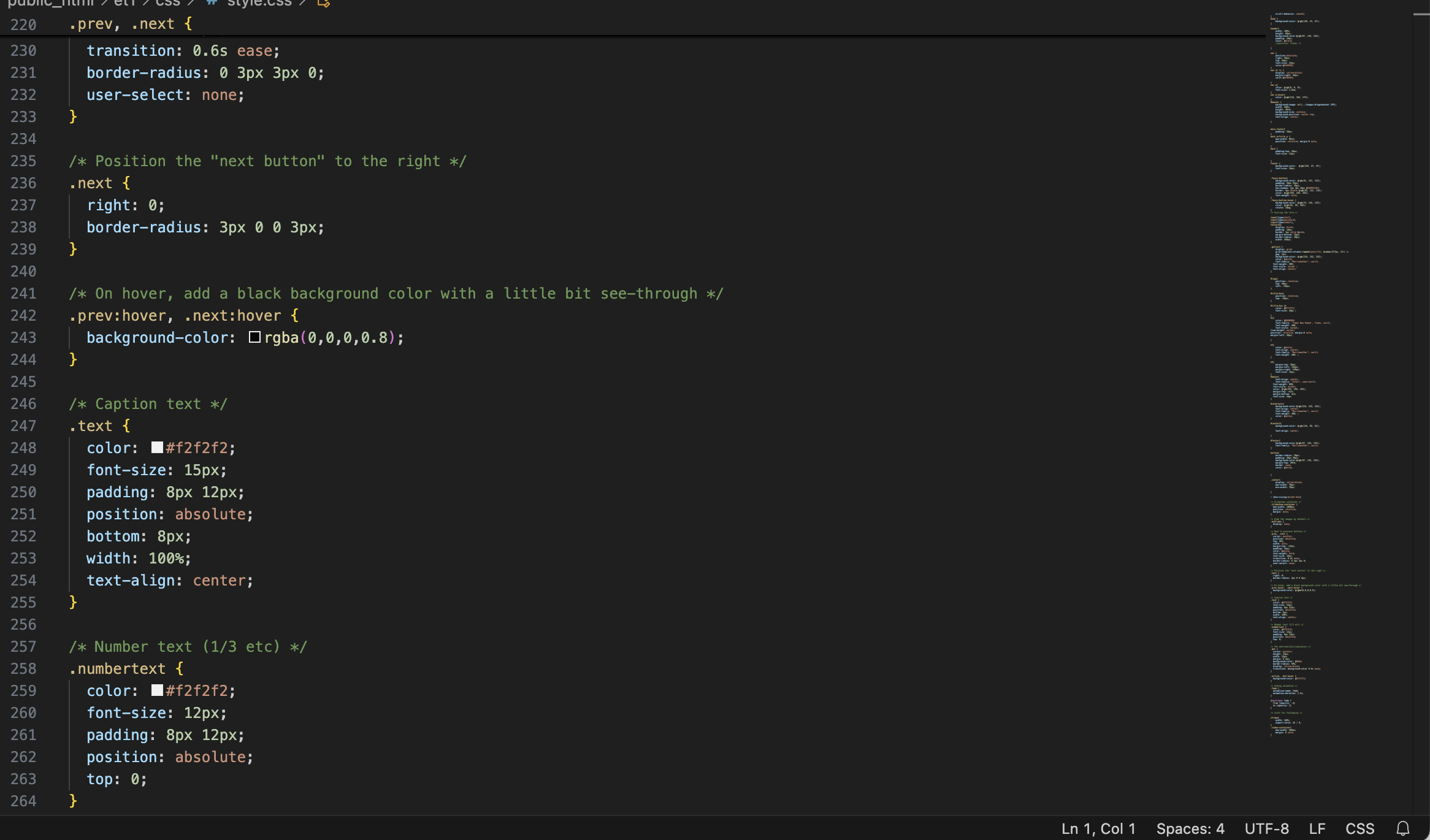Click the #f2f2f2 swatch in .text rule
This screenshot has height=840, width=1430.
[x=158, y=448]
